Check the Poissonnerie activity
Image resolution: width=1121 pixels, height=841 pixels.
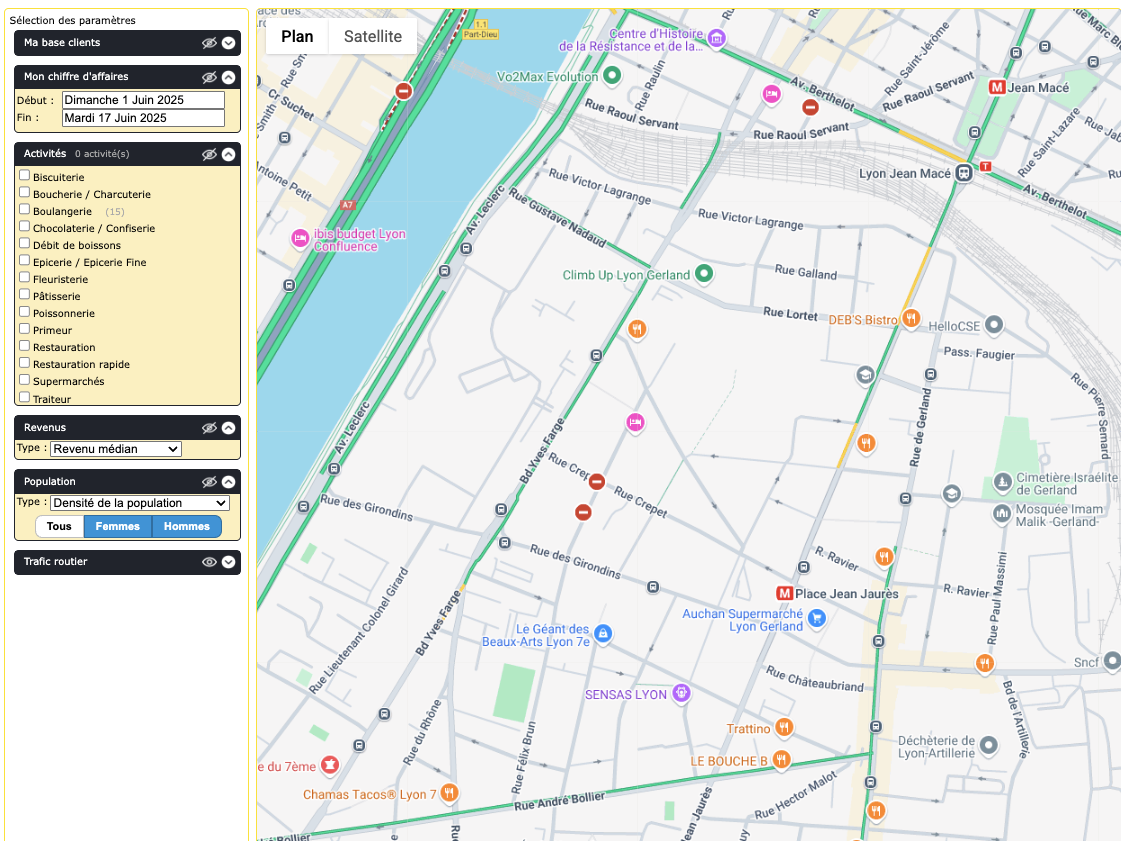24,312
